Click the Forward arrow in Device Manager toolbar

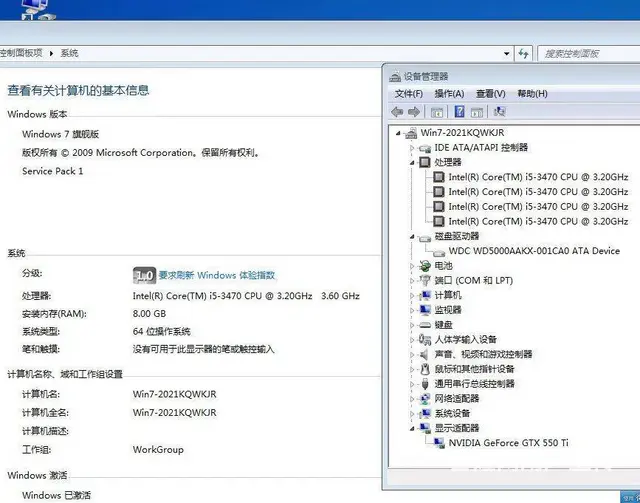click(x=414, y=112)
